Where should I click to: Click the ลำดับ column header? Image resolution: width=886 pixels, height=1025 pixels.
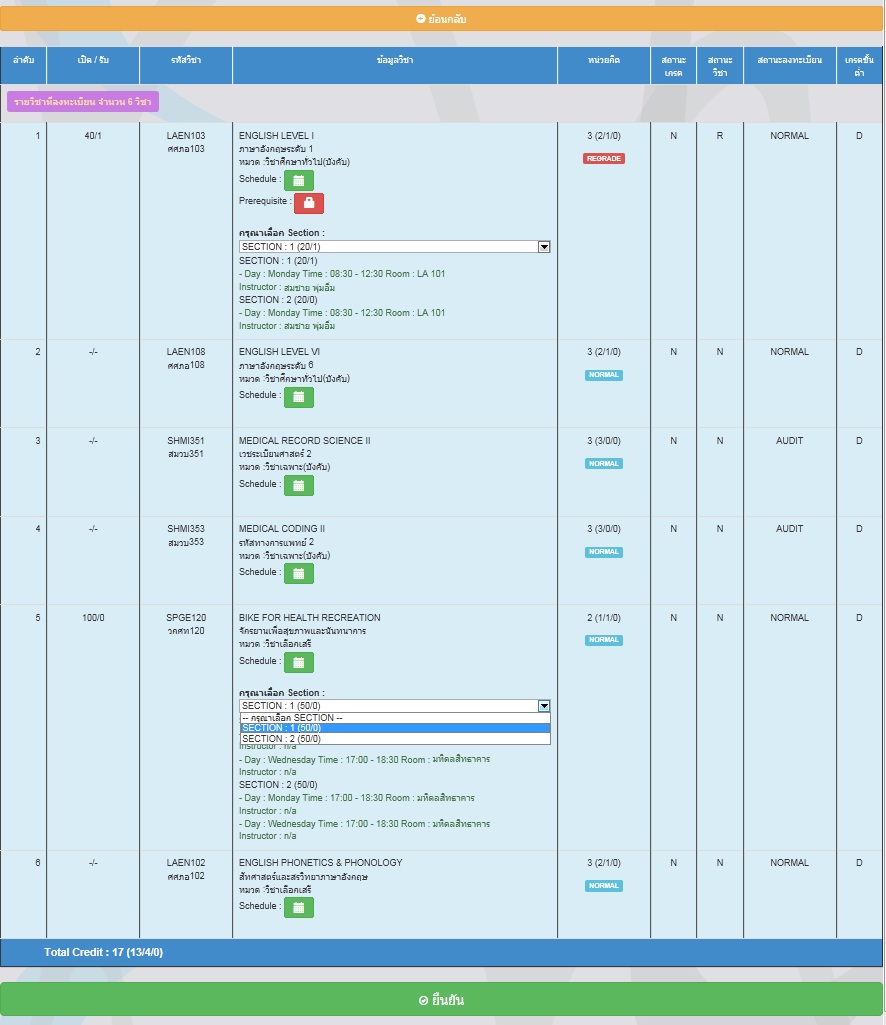[24, 65]
